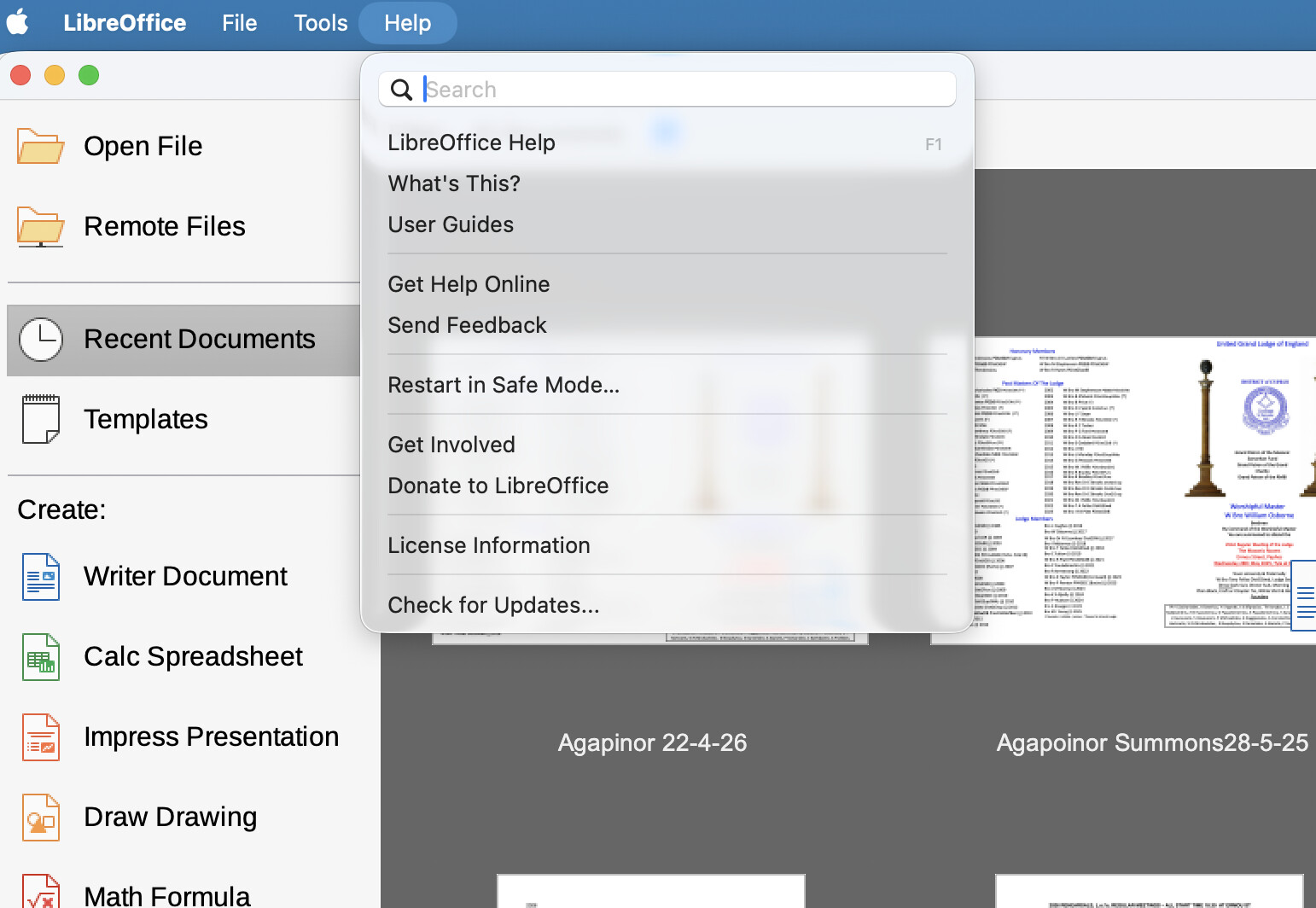
Task: Click the Templates notepad icon
Action: pos(40,419)
